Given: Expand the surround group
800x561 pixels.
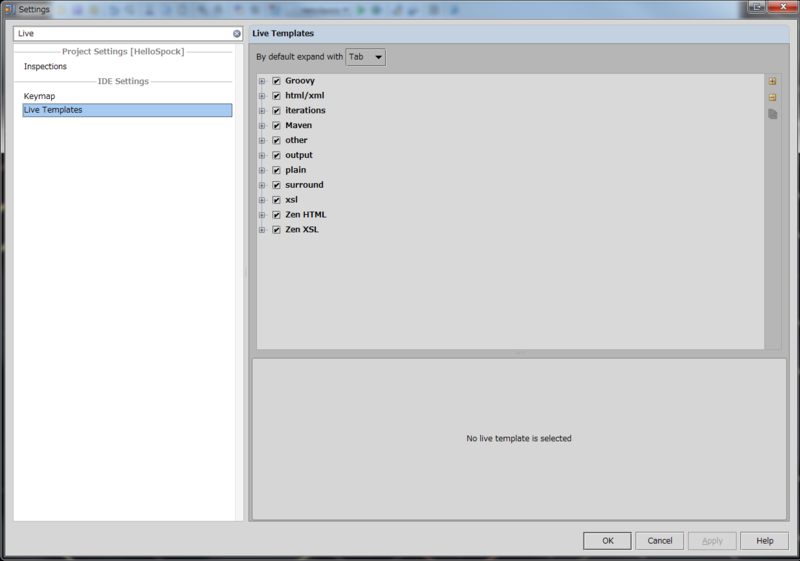Looking at the screenshot, I should (x=262, y=185).
